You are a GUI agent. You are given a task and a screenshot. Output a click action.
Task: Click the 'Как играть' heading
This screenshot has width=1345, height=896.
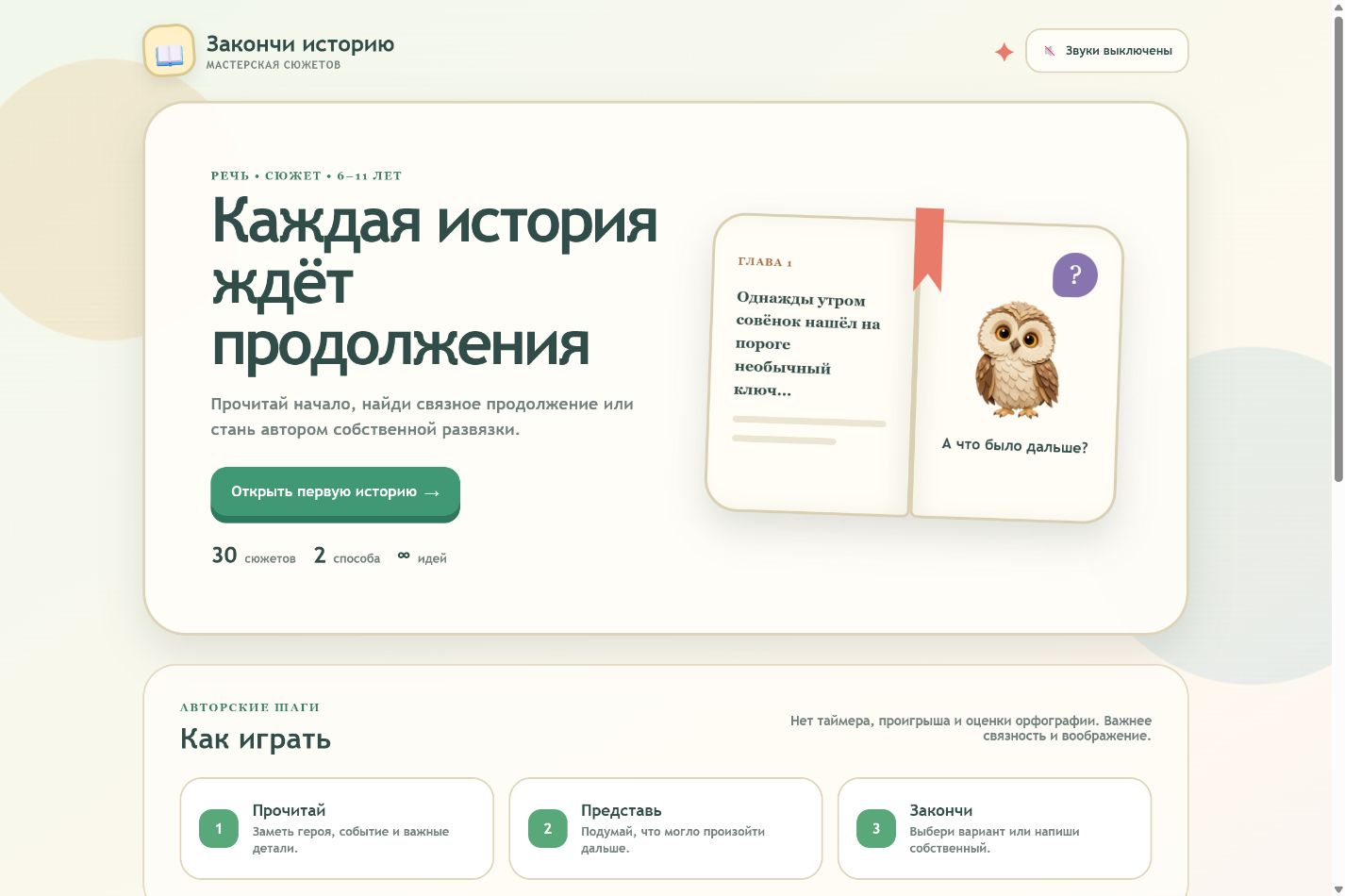(x=256, y=738)
